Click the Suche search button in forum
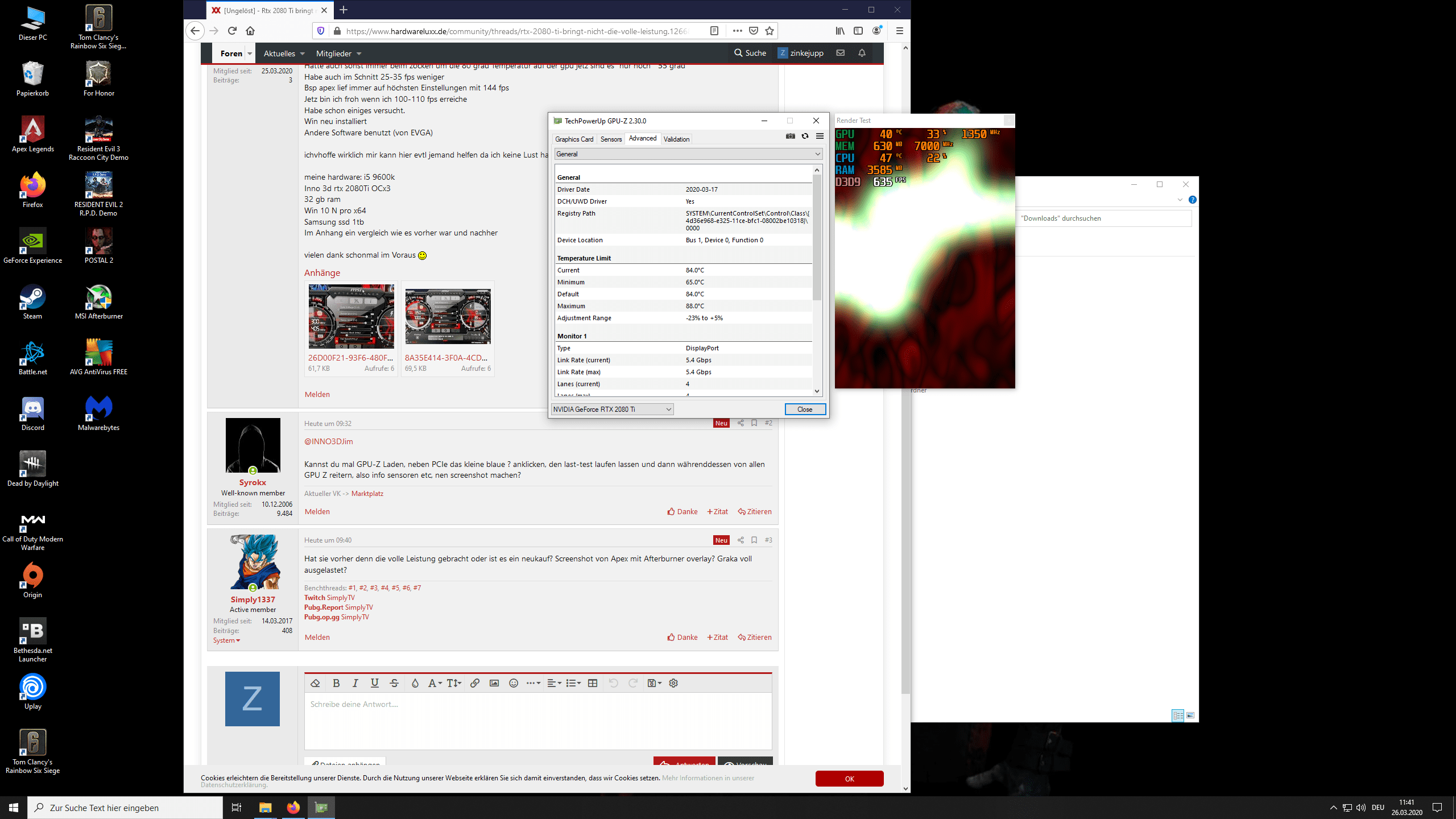 click(x=750, y=53)
